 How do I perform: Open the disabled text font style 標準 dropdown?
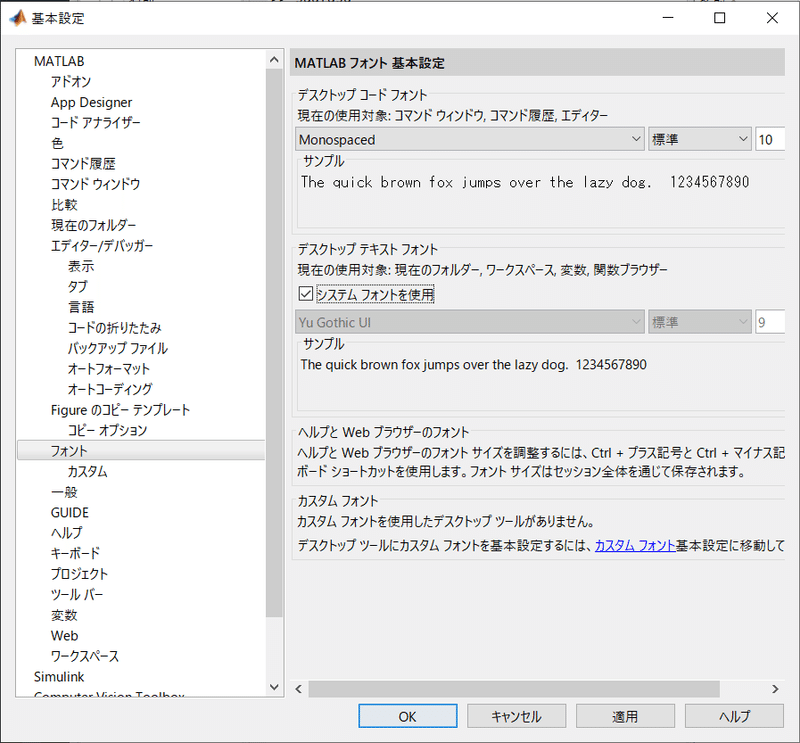pos(699,322)
